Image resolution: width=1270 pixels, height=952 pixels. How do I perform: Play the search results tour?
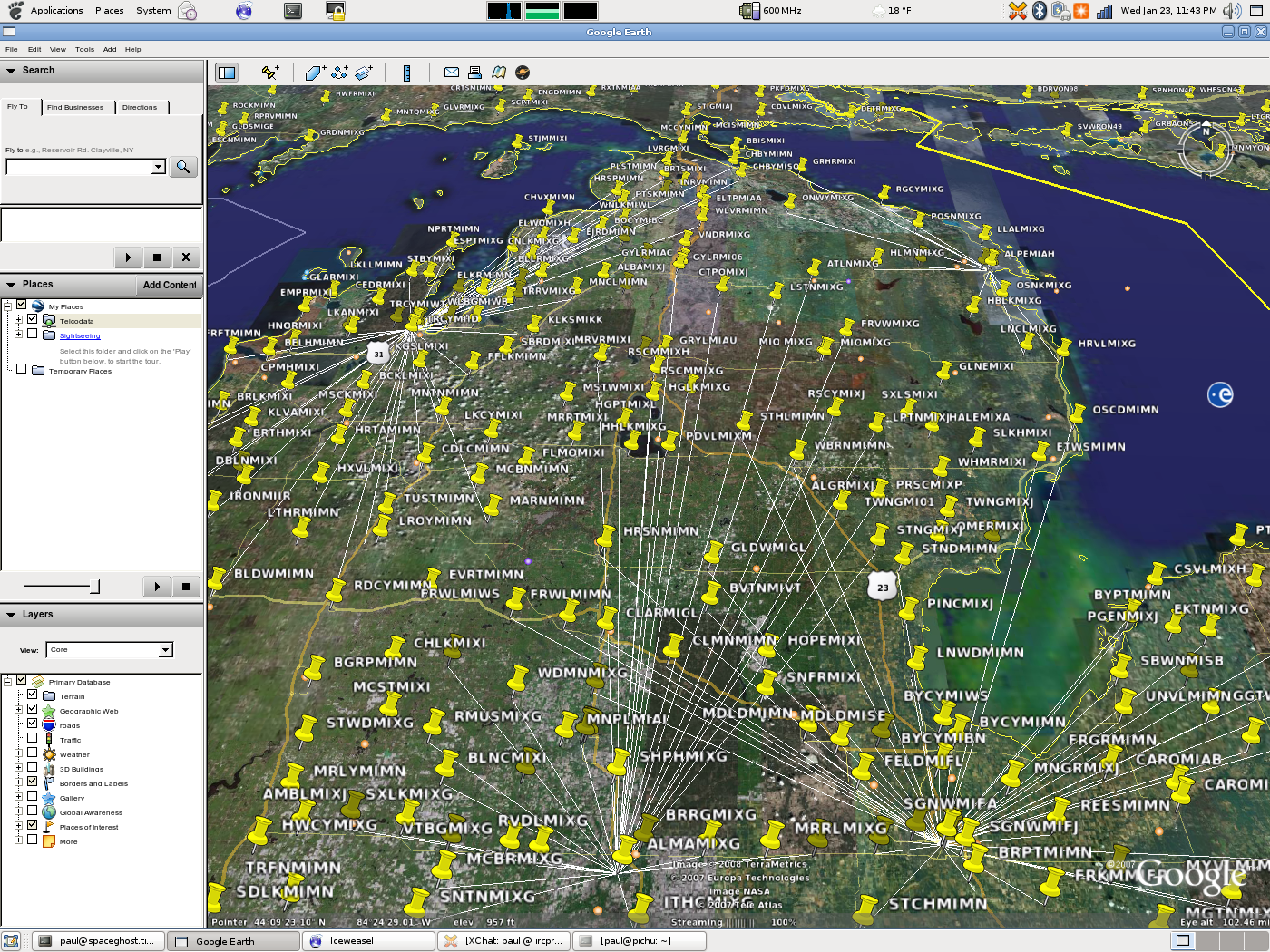click(128, 257)
